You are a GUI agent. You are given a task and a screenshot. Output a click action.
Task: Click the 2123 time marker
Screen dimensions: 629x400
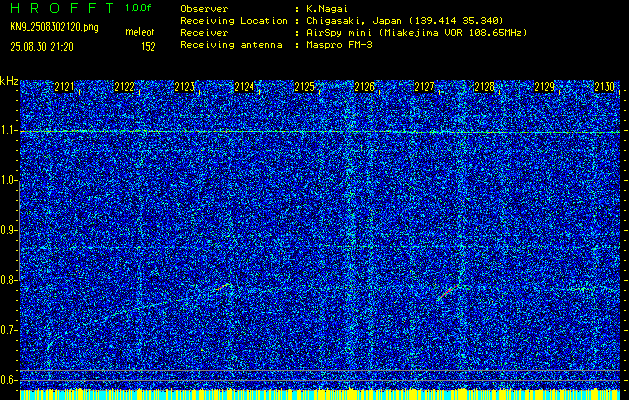point(184,87)
